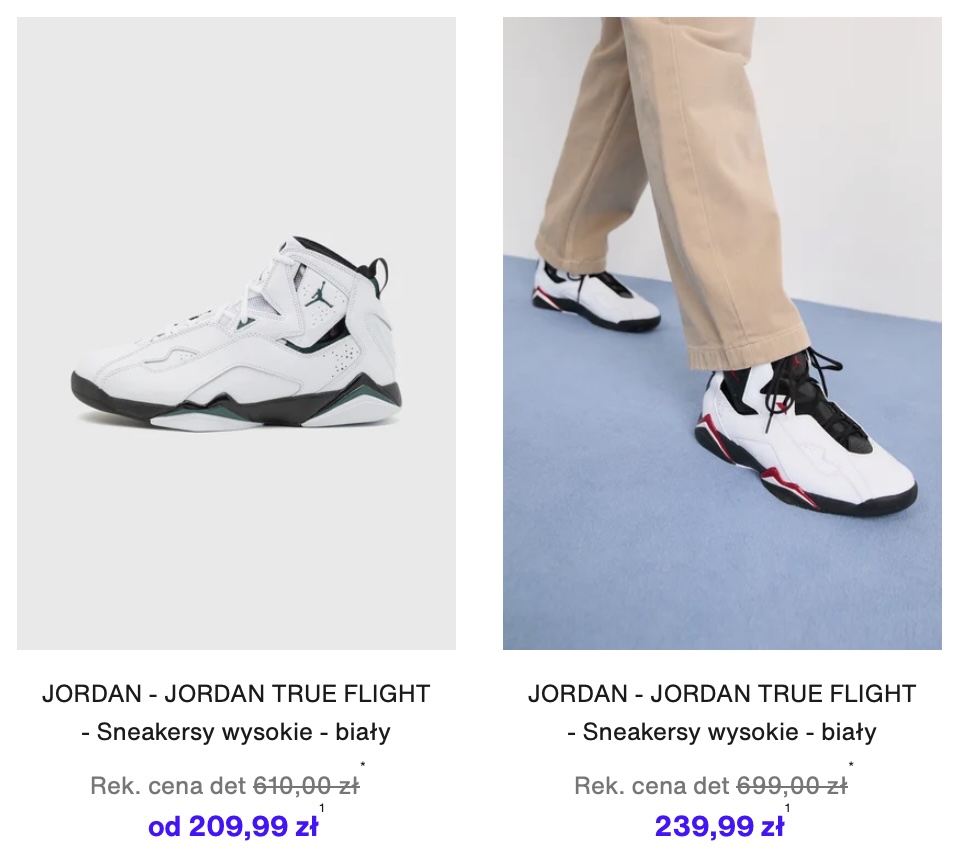Screen dimensions: 958x864
Task: Open right JORDAN TRUE FLIGHT title link
Action: point(722,694)
